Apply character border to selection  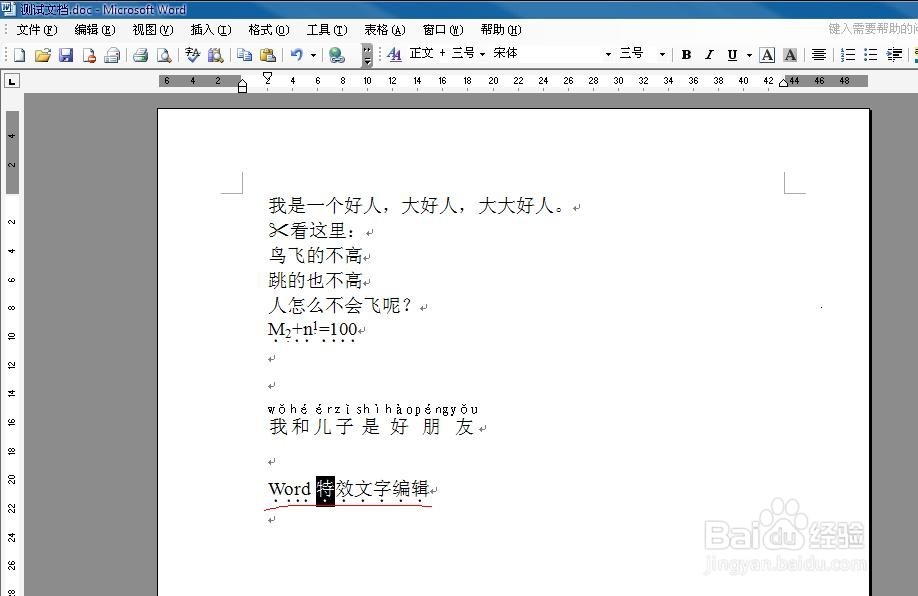point(767,54)
